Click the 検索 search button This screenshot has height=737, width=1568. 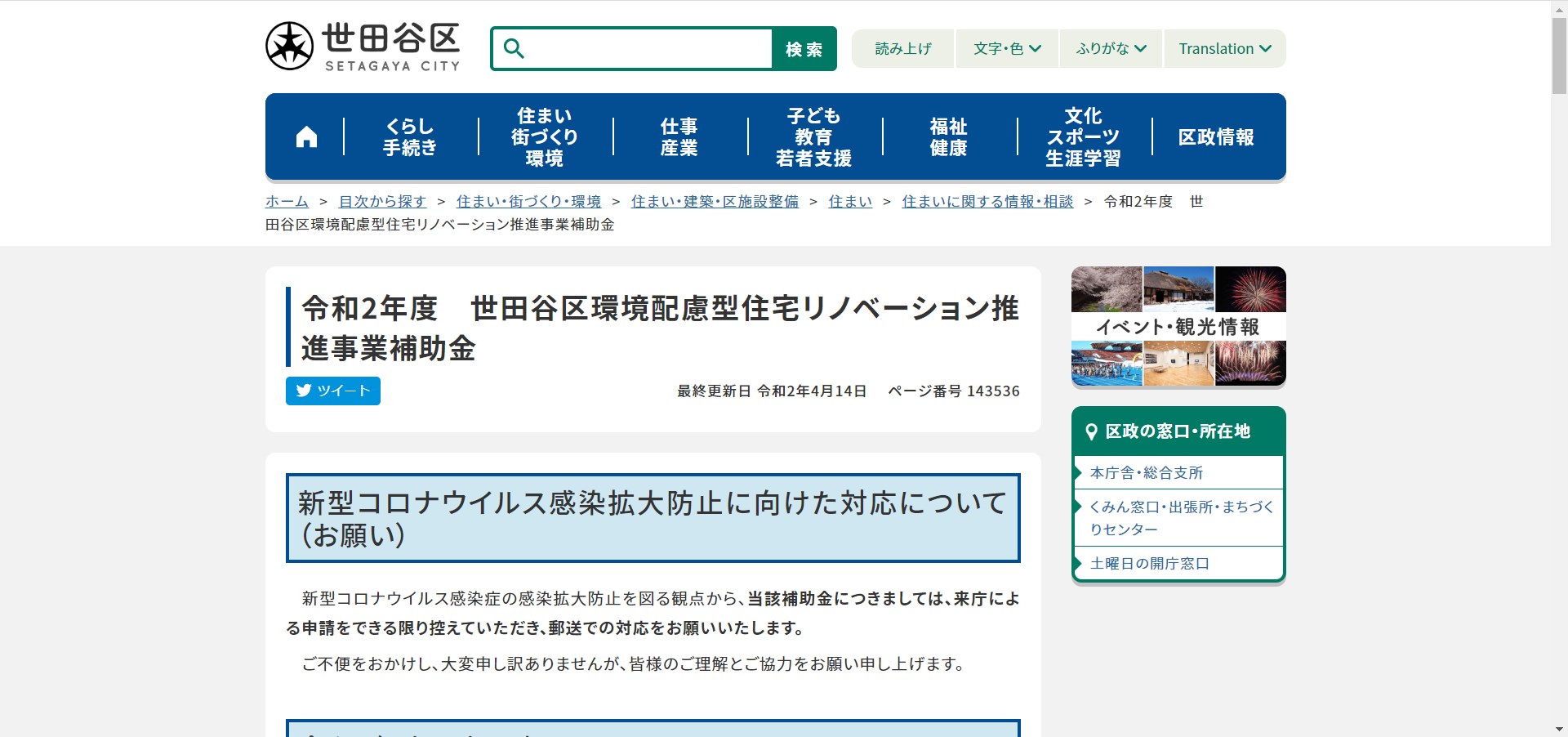point(804,48)
